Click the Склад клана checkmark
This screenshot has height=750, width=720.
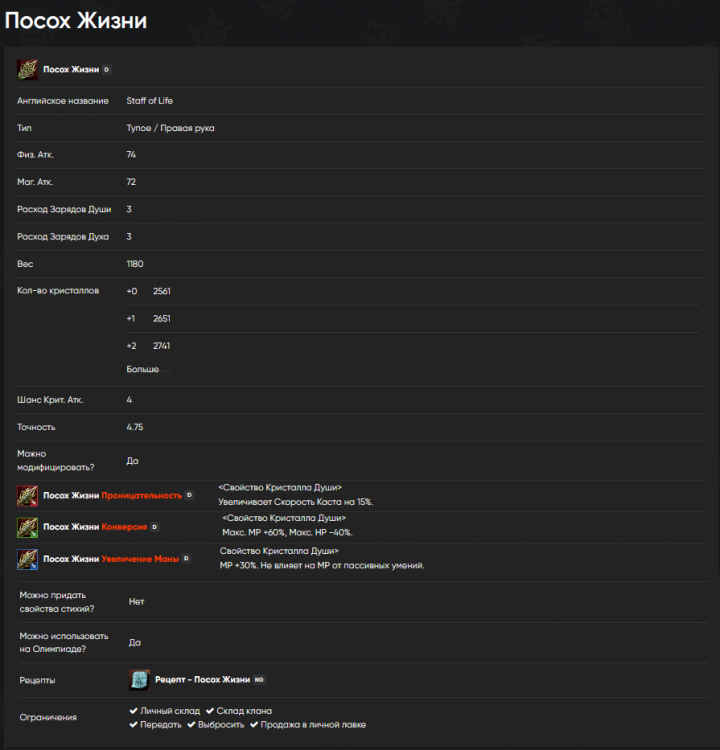(x=210, y=711)
